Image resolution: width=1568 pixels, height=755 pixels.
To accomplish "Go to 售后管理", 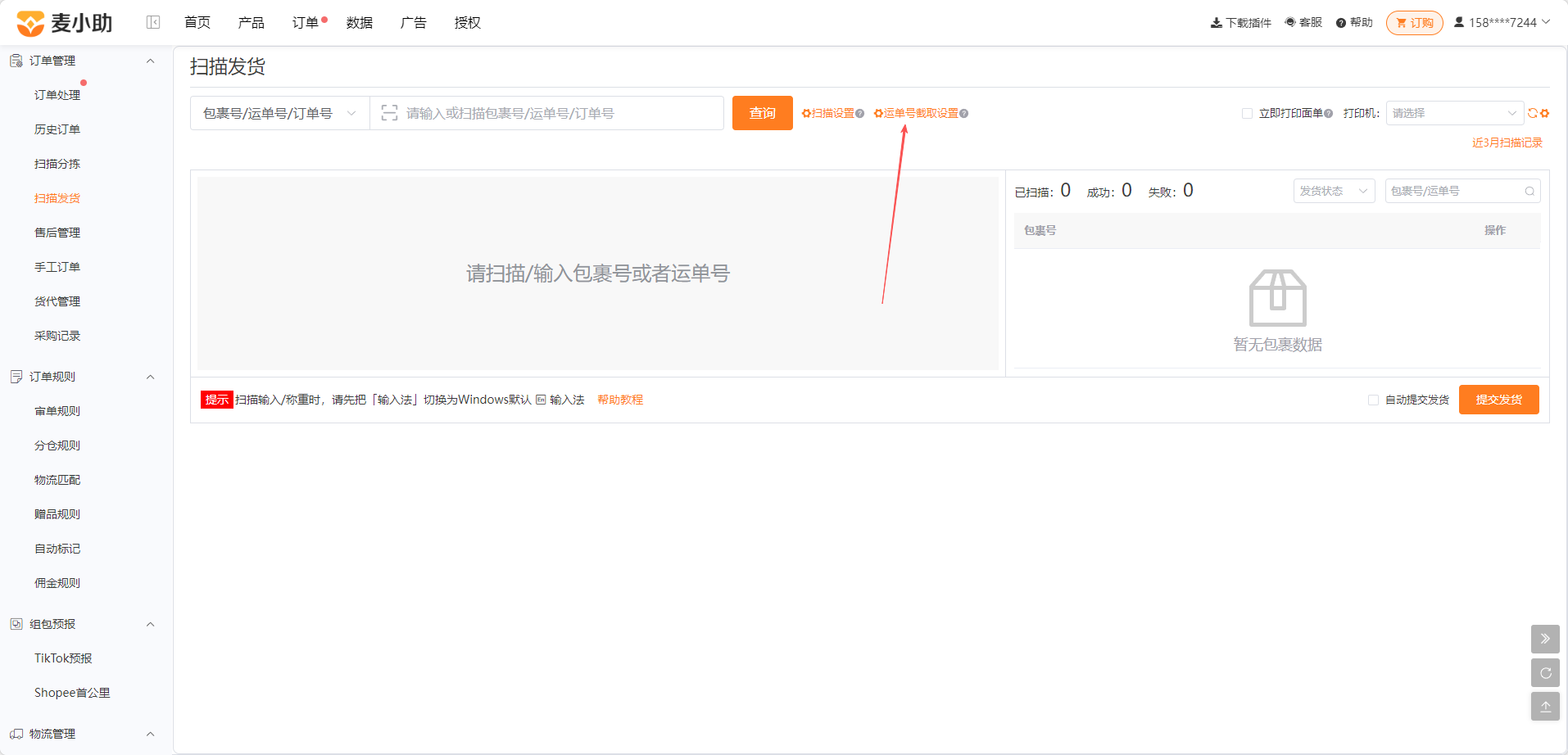I will (x=57, y=233).
